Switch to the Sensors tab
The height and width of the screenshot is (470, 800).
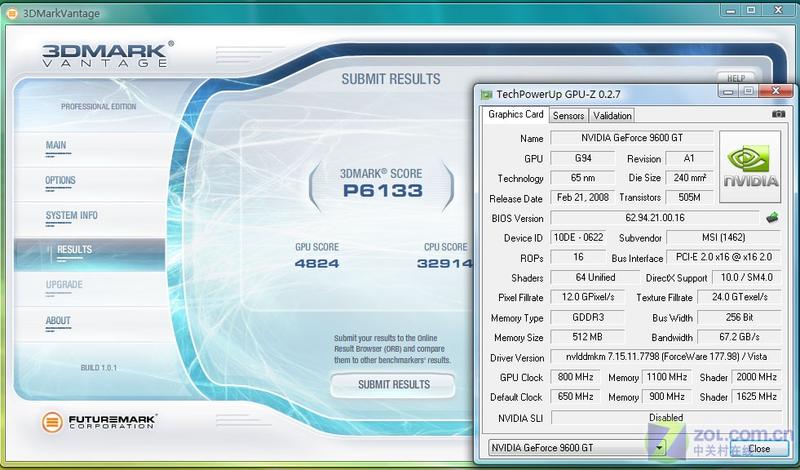(568, 116)
